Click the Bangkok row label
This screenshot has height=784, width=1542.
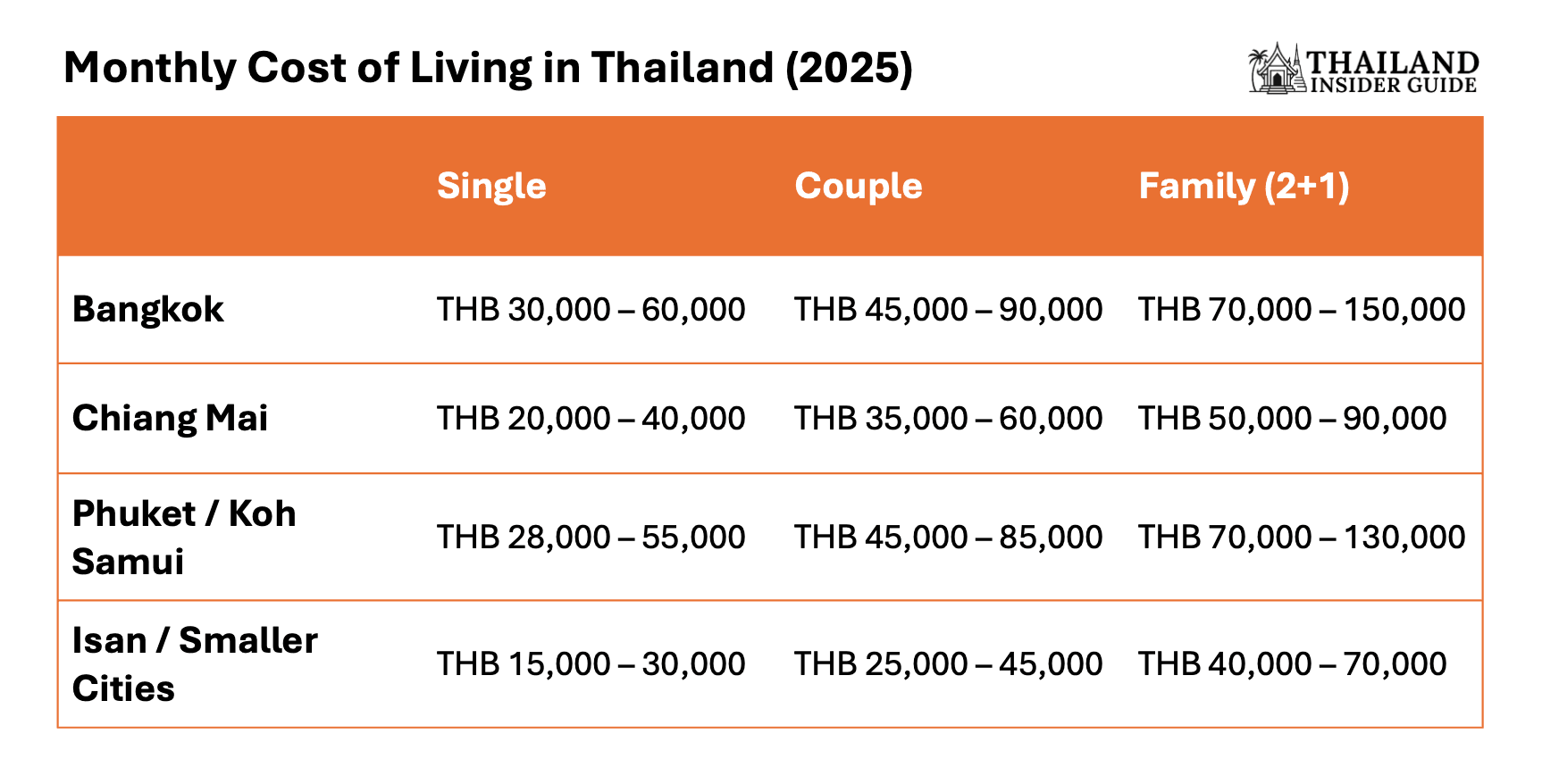(148, 310)
